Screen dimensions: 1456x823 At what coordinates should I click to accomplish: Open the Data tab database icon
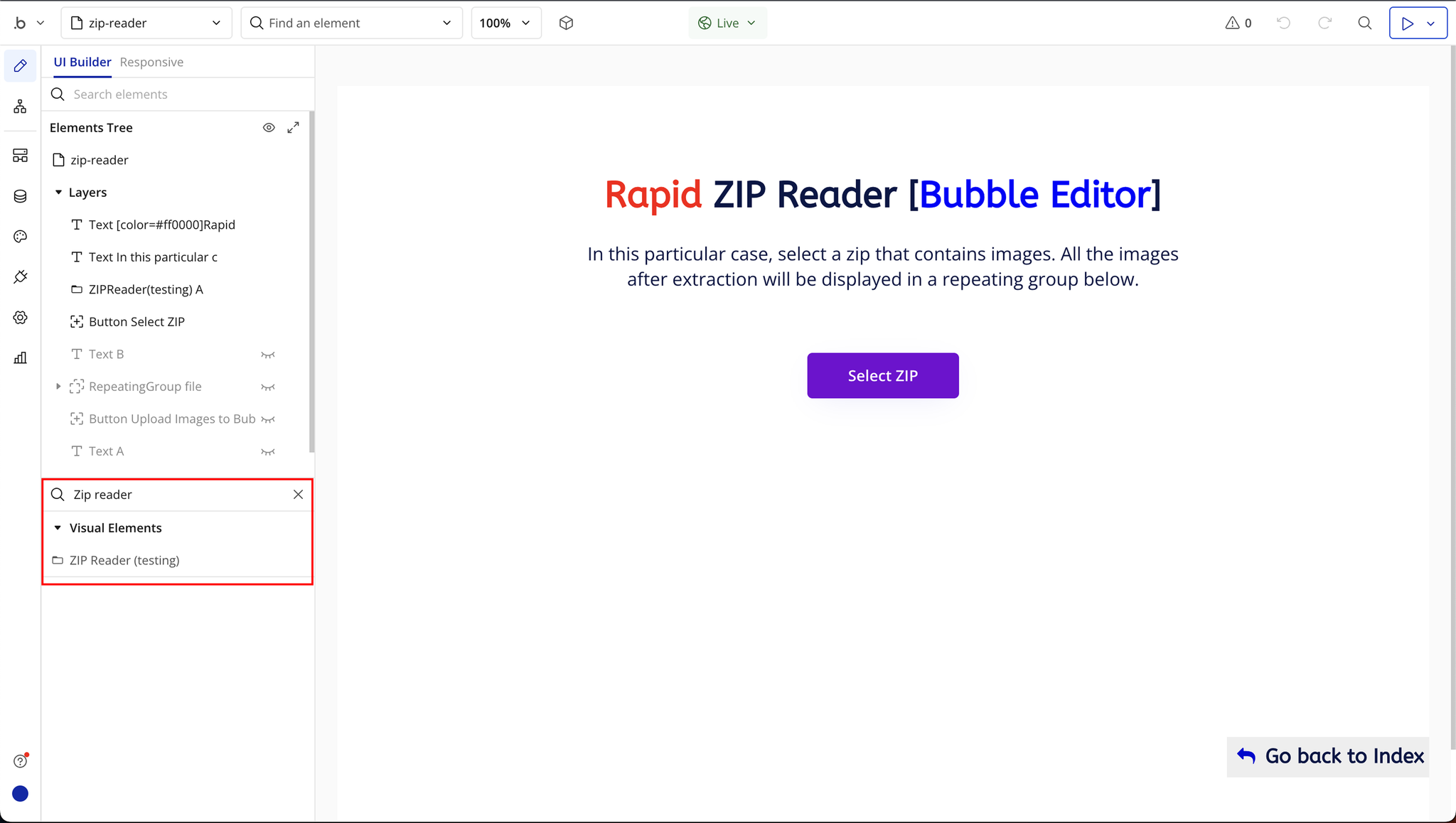(20, 196)
